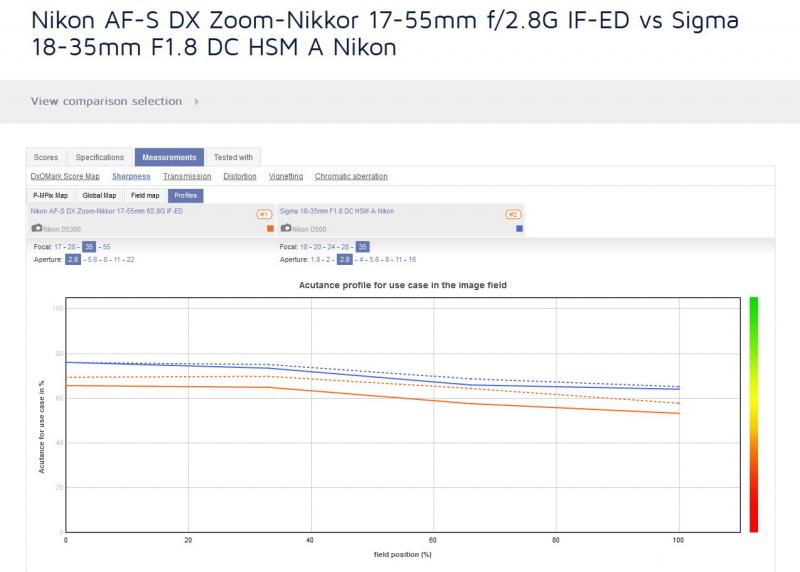Viewport: 800px width, 572px height.
Task: Open the Tested with tab
Action: tap(233, 157)
